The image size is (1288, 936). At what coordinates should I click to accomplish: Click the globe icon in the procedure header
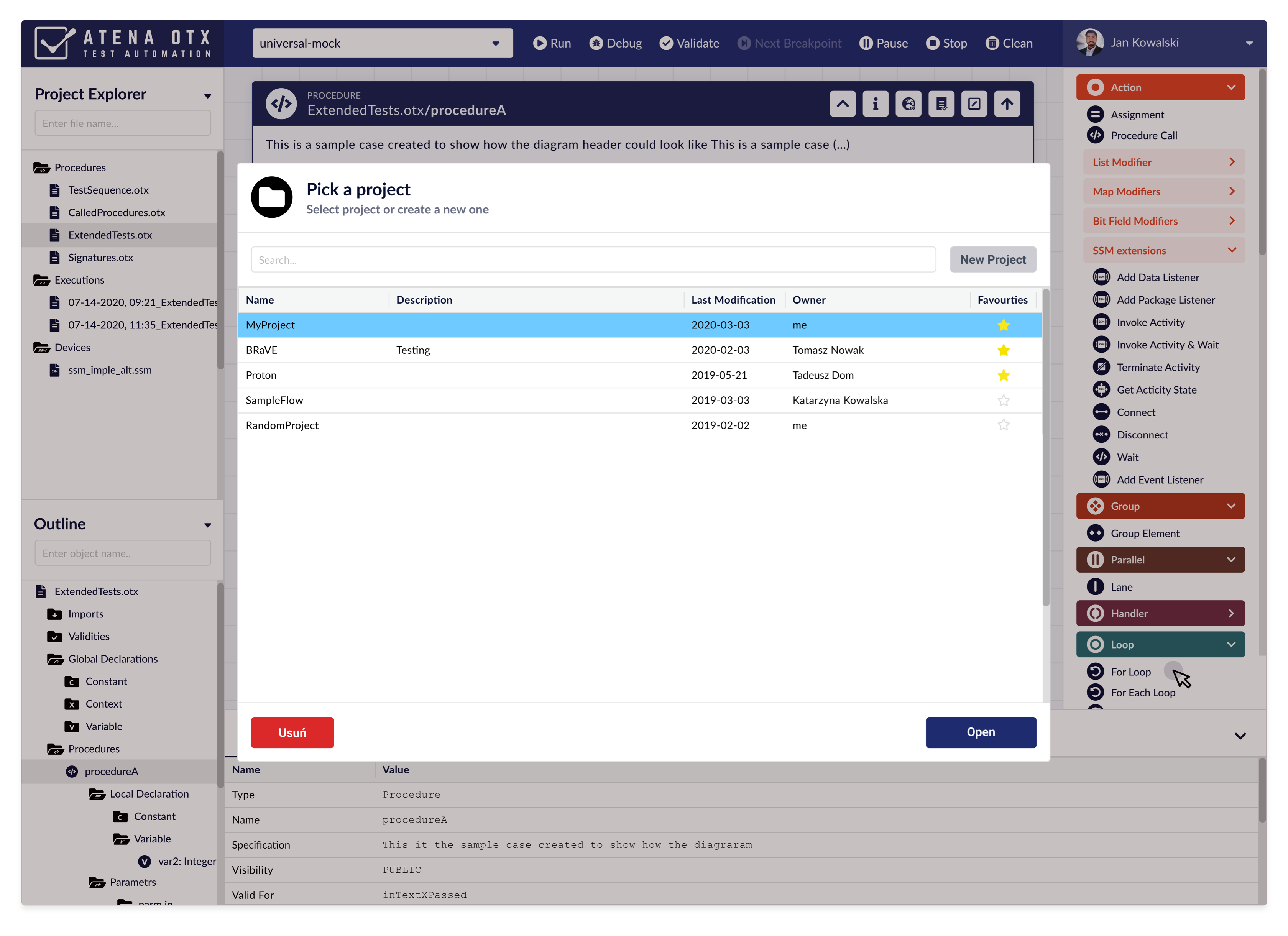click(x=909, y=104)
